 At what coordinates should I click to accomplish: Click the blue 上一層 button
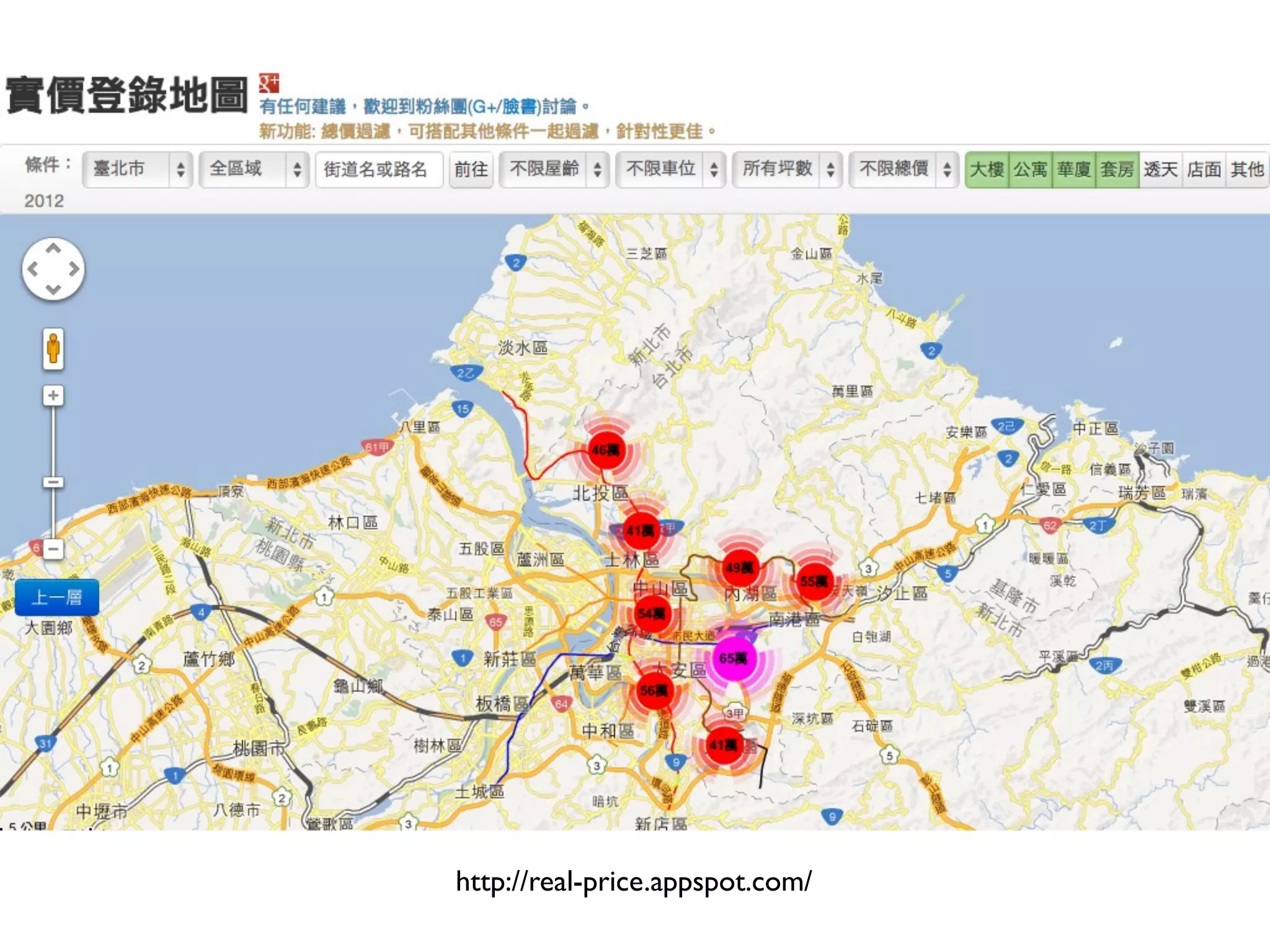click(x=57, y=597)
